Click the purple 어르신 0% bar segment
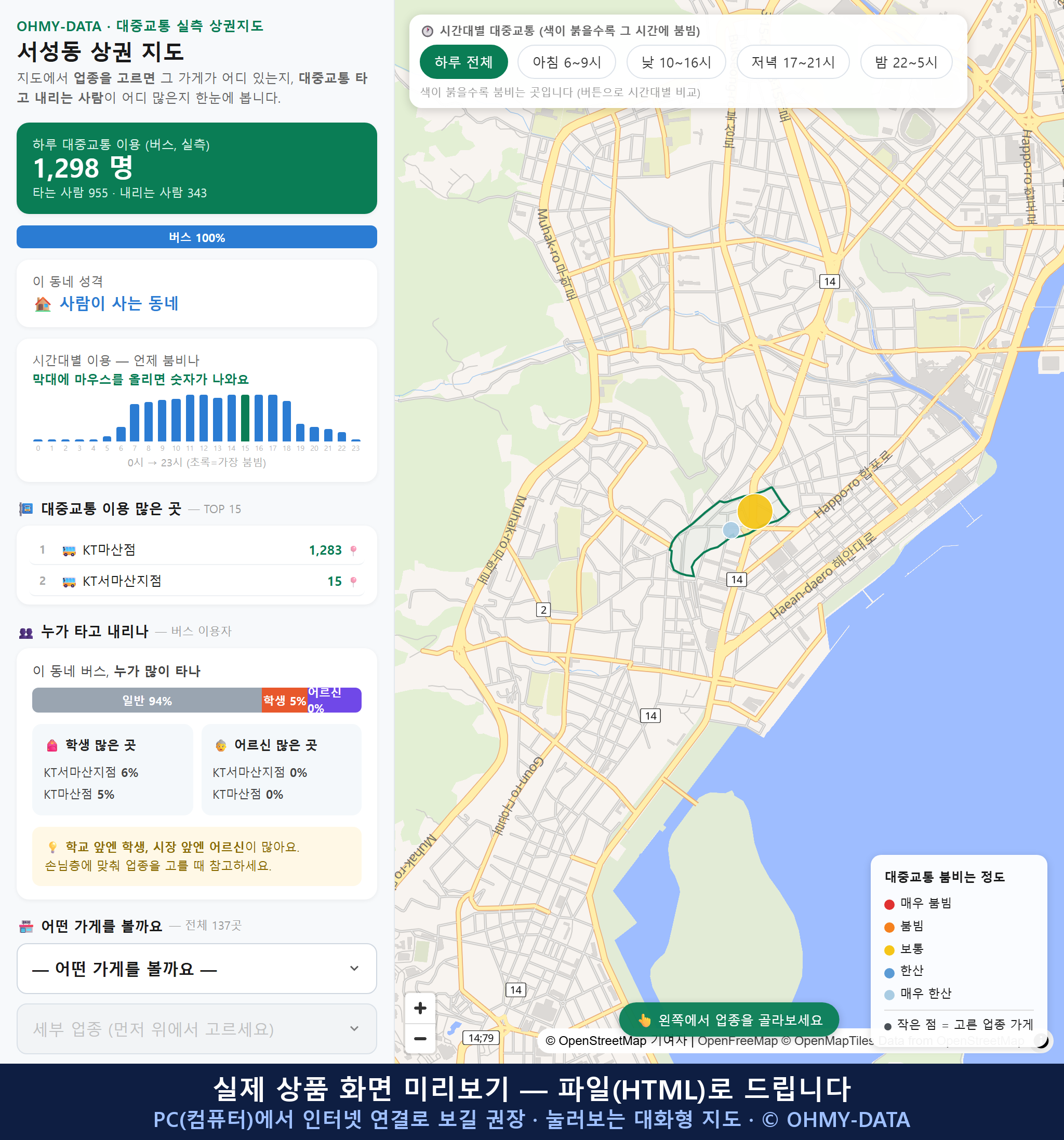The image size is (1064, 1140). [335, 700]
